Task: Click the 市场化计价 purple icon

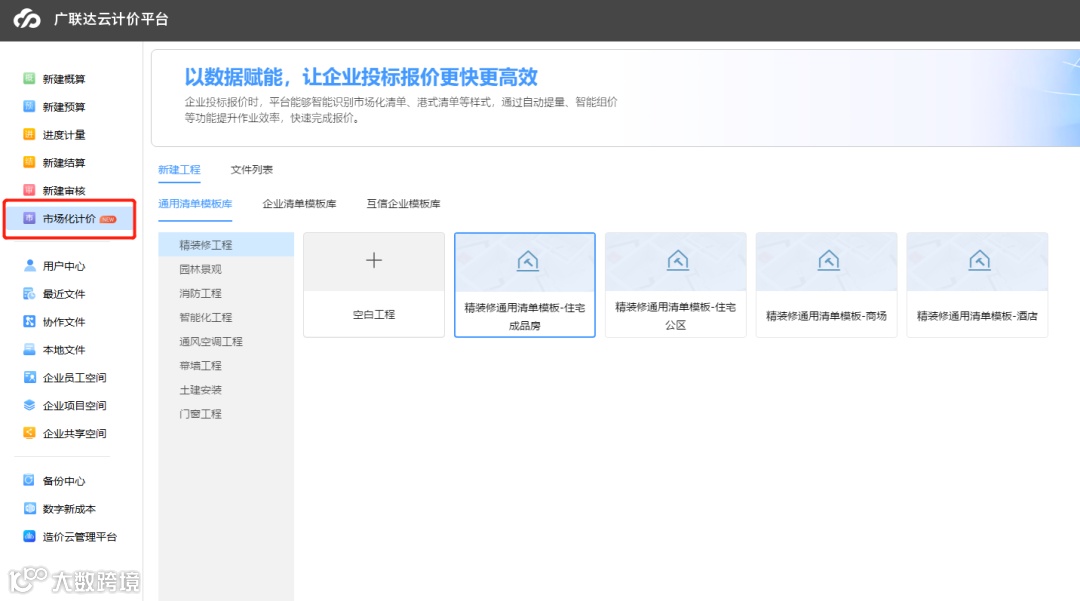Action: 29,218
